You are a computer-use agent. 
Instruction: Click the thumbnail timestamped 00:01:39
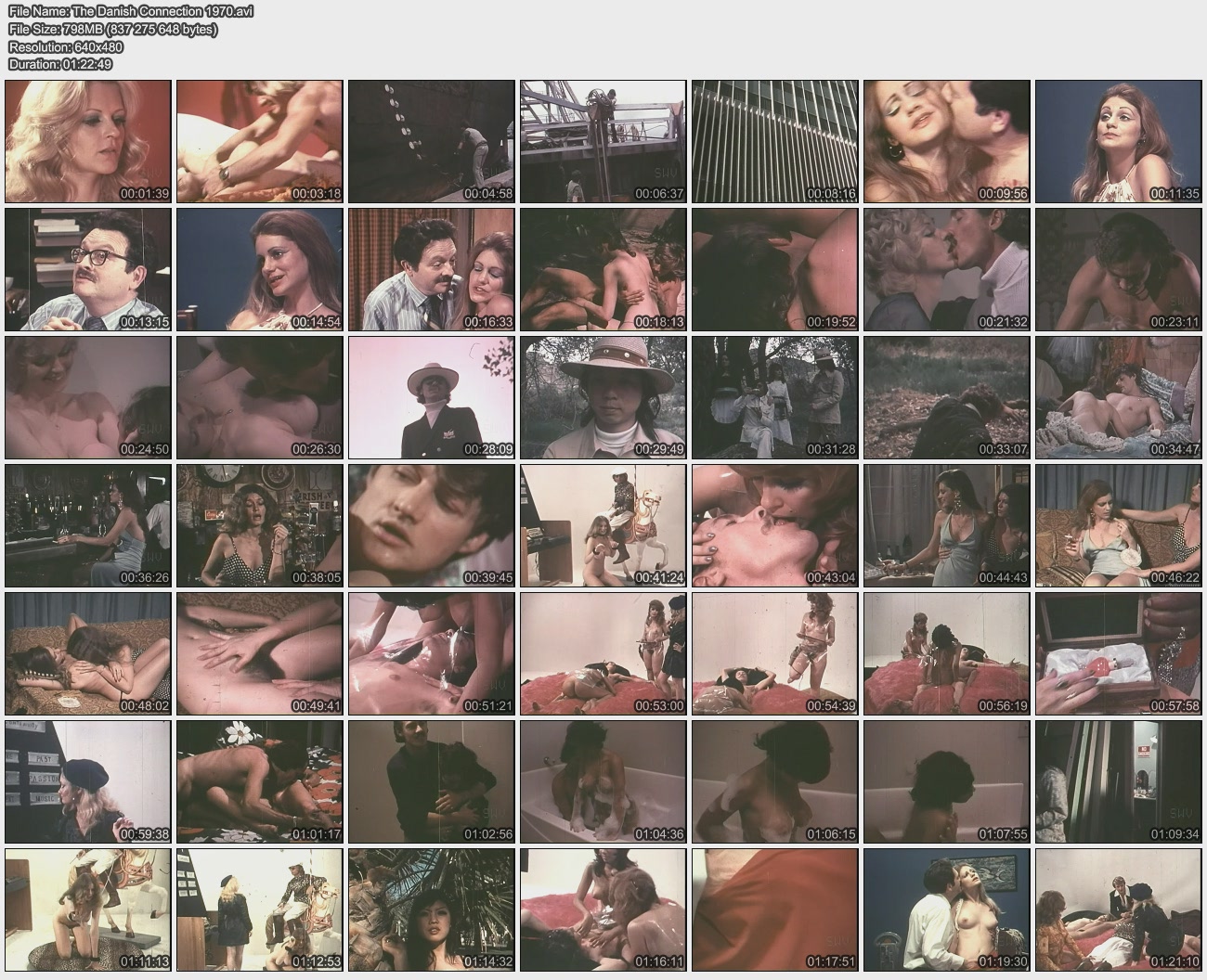point(88,141)
